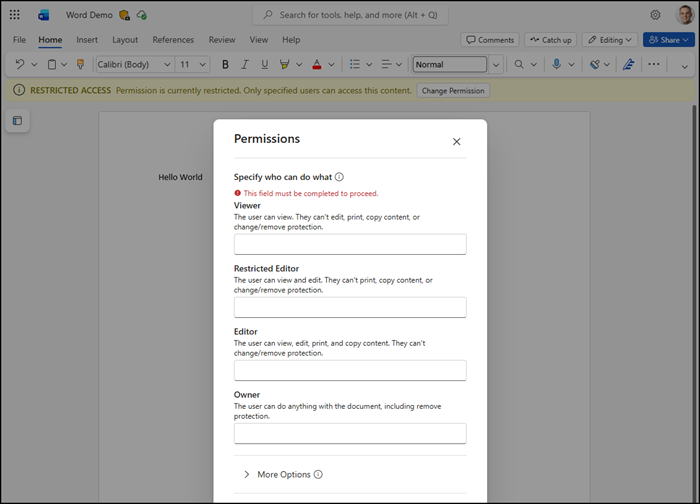Open the settings gear
This screenshot has width=700, height=504.
tap(655, 15)
